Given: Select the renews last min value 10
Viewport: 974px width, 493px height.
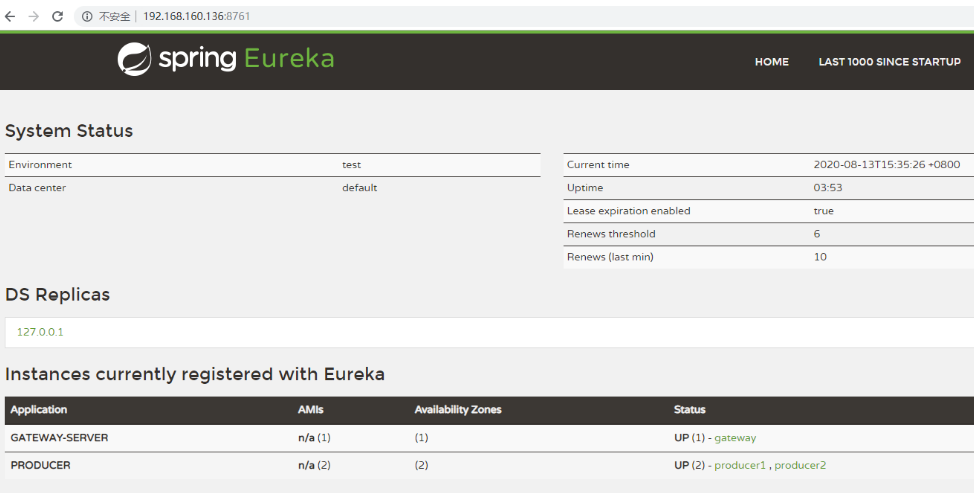Looking at the screenshot, I should [x=820, y=256].
